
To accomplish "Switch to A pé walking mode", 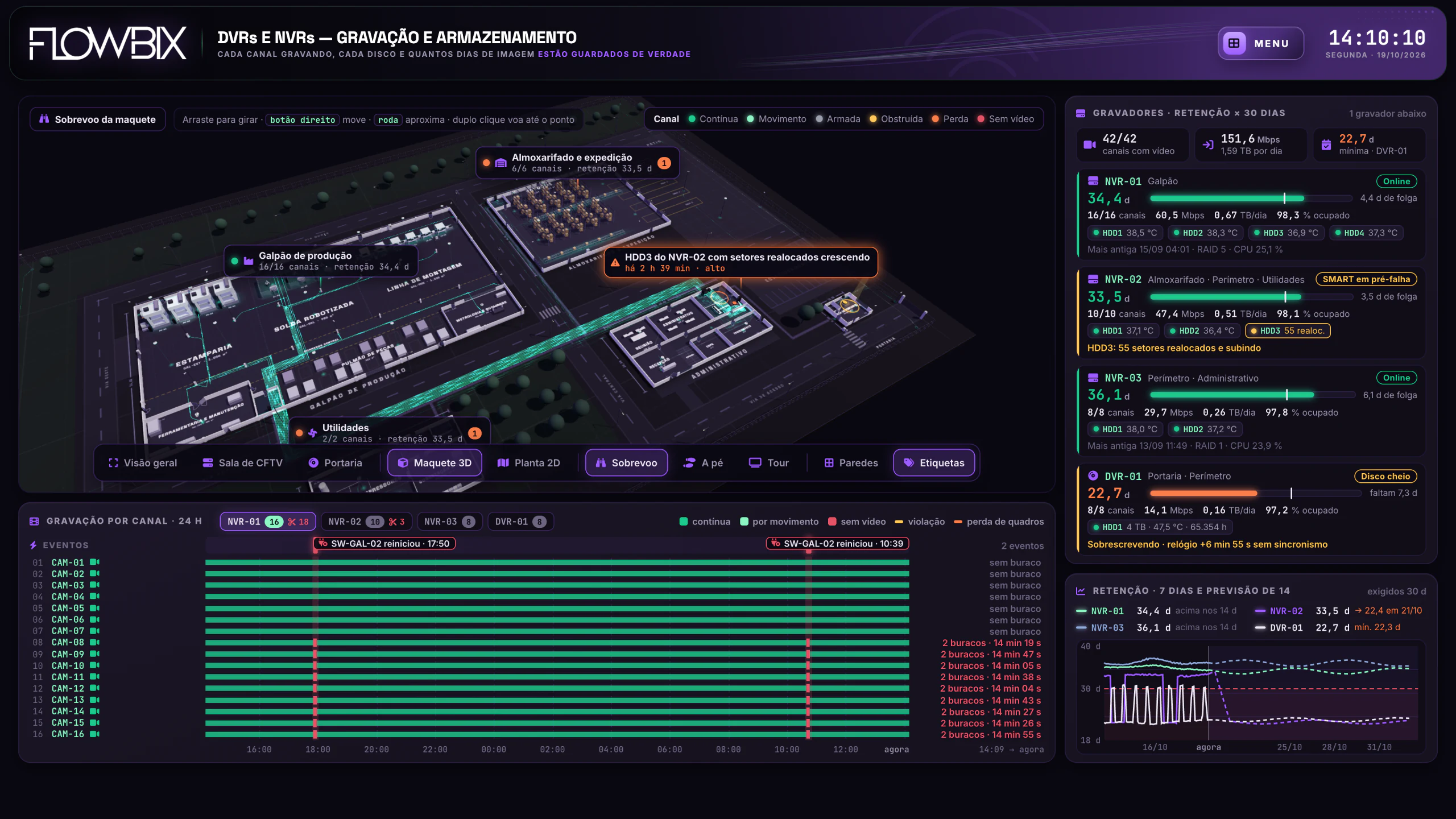I will coord(703,463).
